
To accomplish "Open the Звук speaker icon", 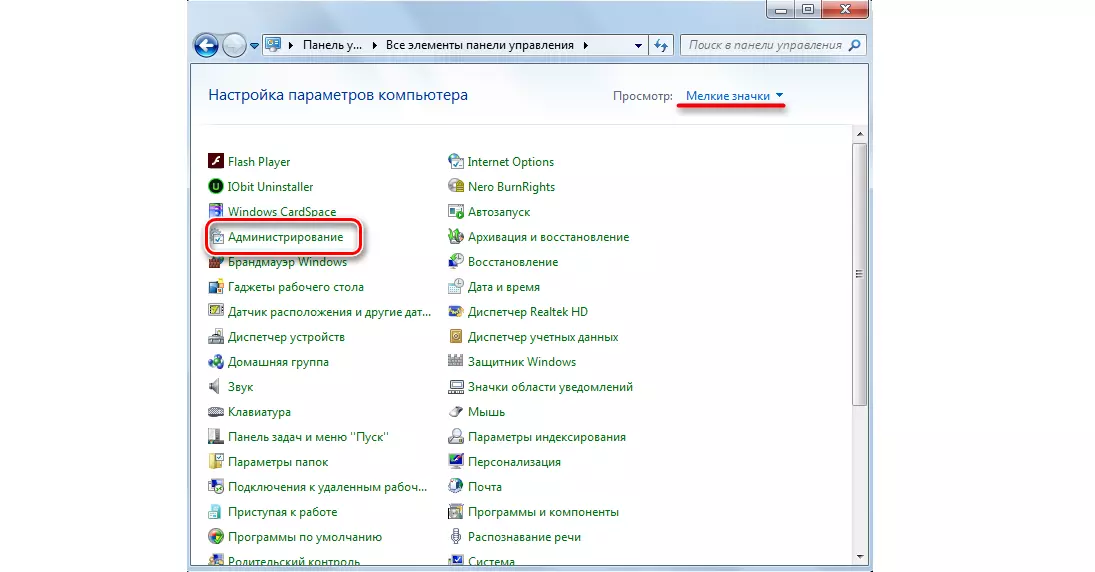I will 215,387.
